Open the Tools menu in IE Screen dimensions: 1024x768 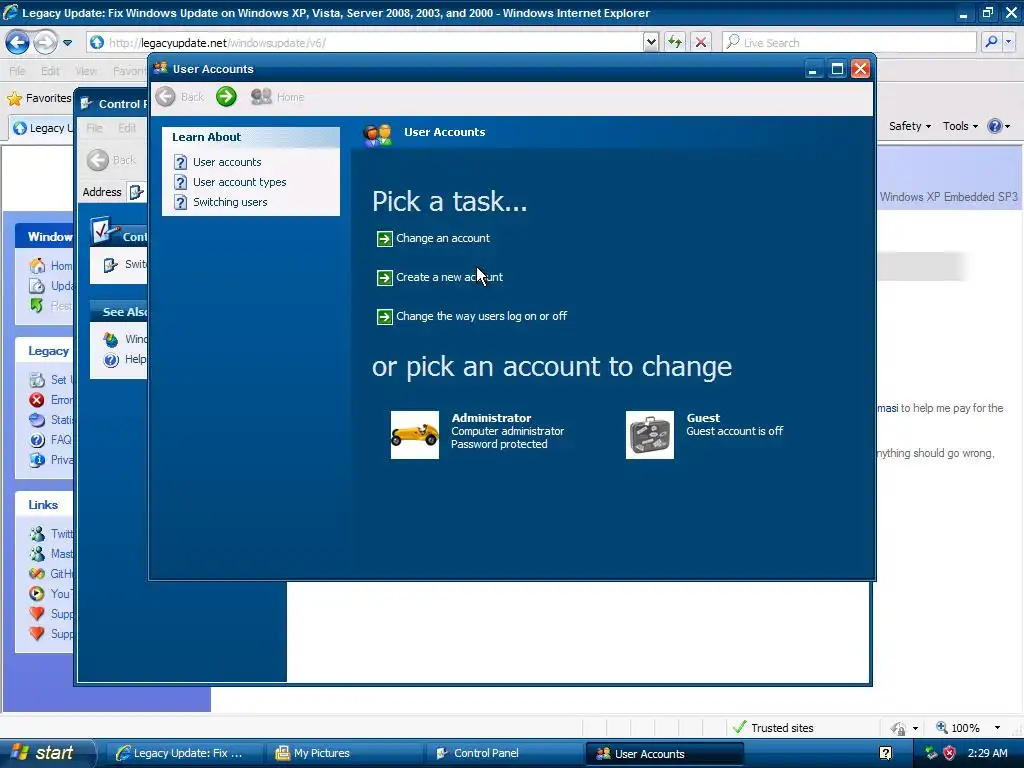pyautogui.click(x=960, y=126)
